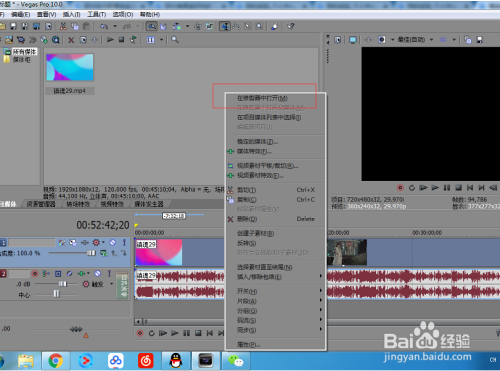Click the Copy icon in the main toolbar
The height and width of the screenshot is (371, 500).
tap(75, 26)
